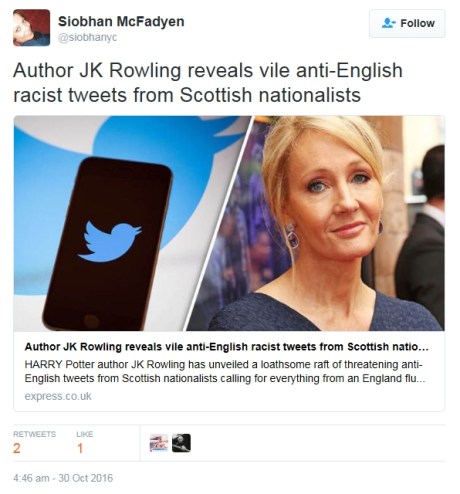Click the retweet count 2
Image resolution: width=460 pixels, height=494 pixels.
(17, 448)
